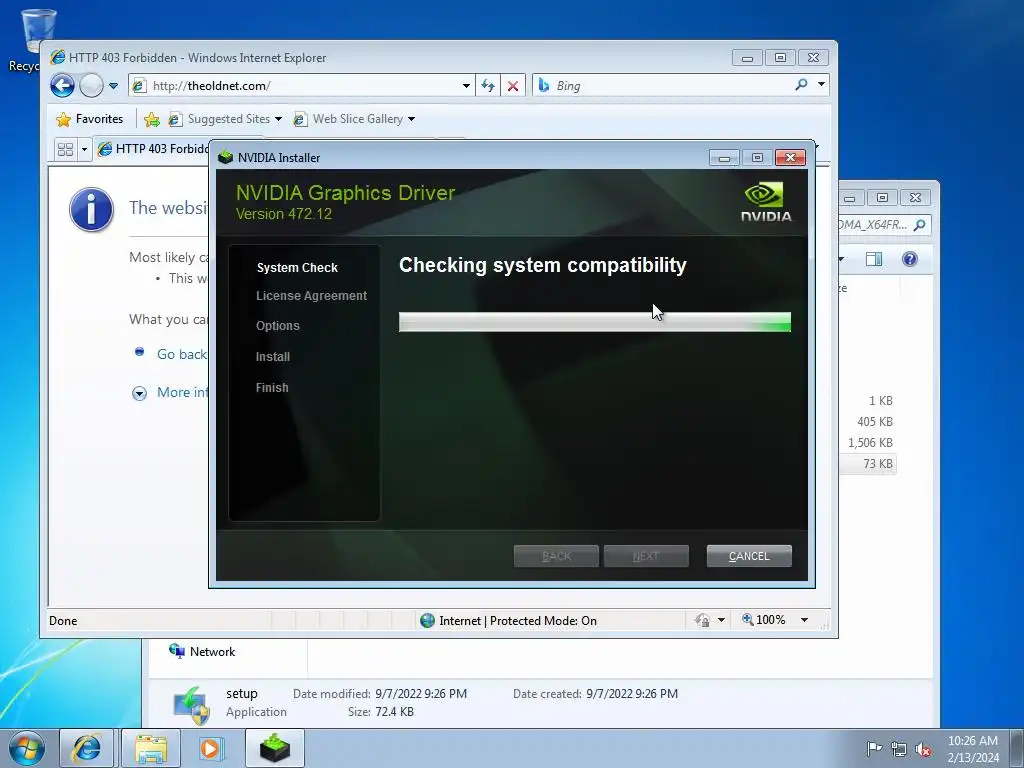Click the greyed-out BACK button
This screenshot has height=768, width=1024.
[556, 556]
